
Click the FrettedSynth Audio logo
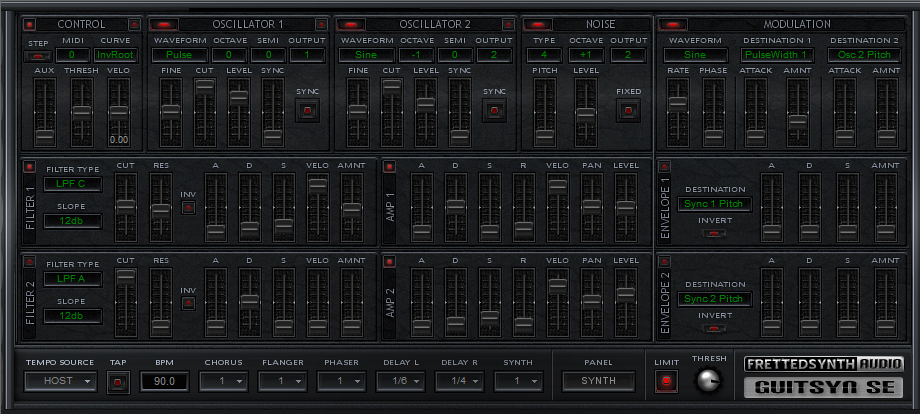click(x=824, y=364)
